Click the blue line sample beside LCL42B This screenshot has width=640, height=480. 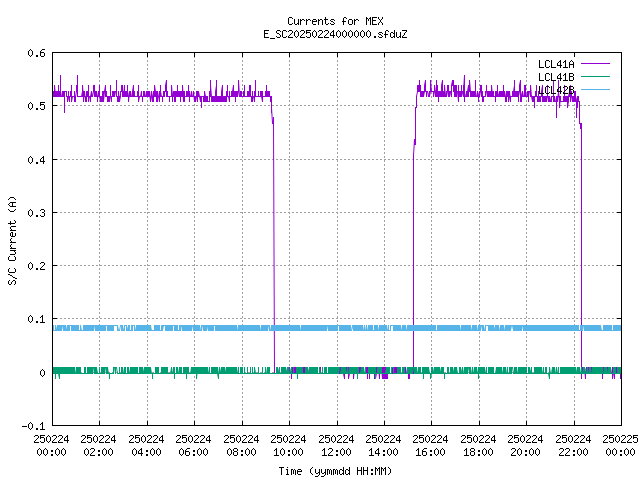pos(595,89)
